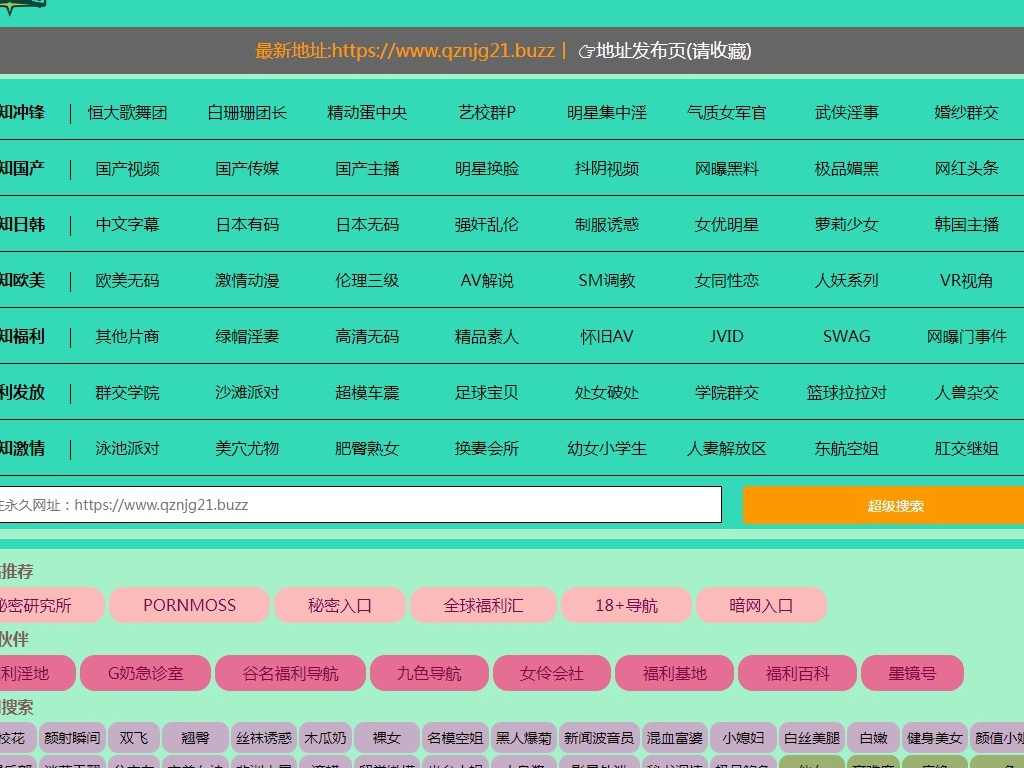Image resolution: width=1024 pixels, height=768 pixels.
Task: Select the 中文字幕 category
Action: [127, 225]
